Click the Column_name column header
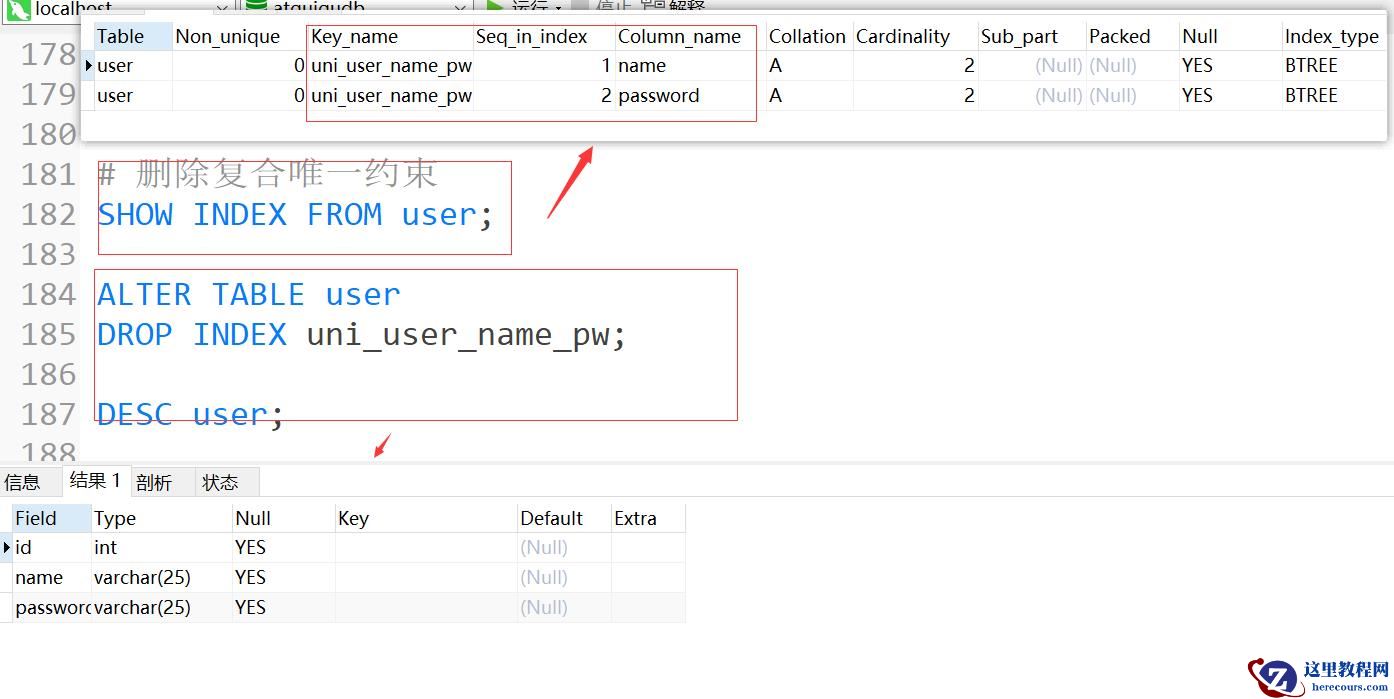 point(690,36)
